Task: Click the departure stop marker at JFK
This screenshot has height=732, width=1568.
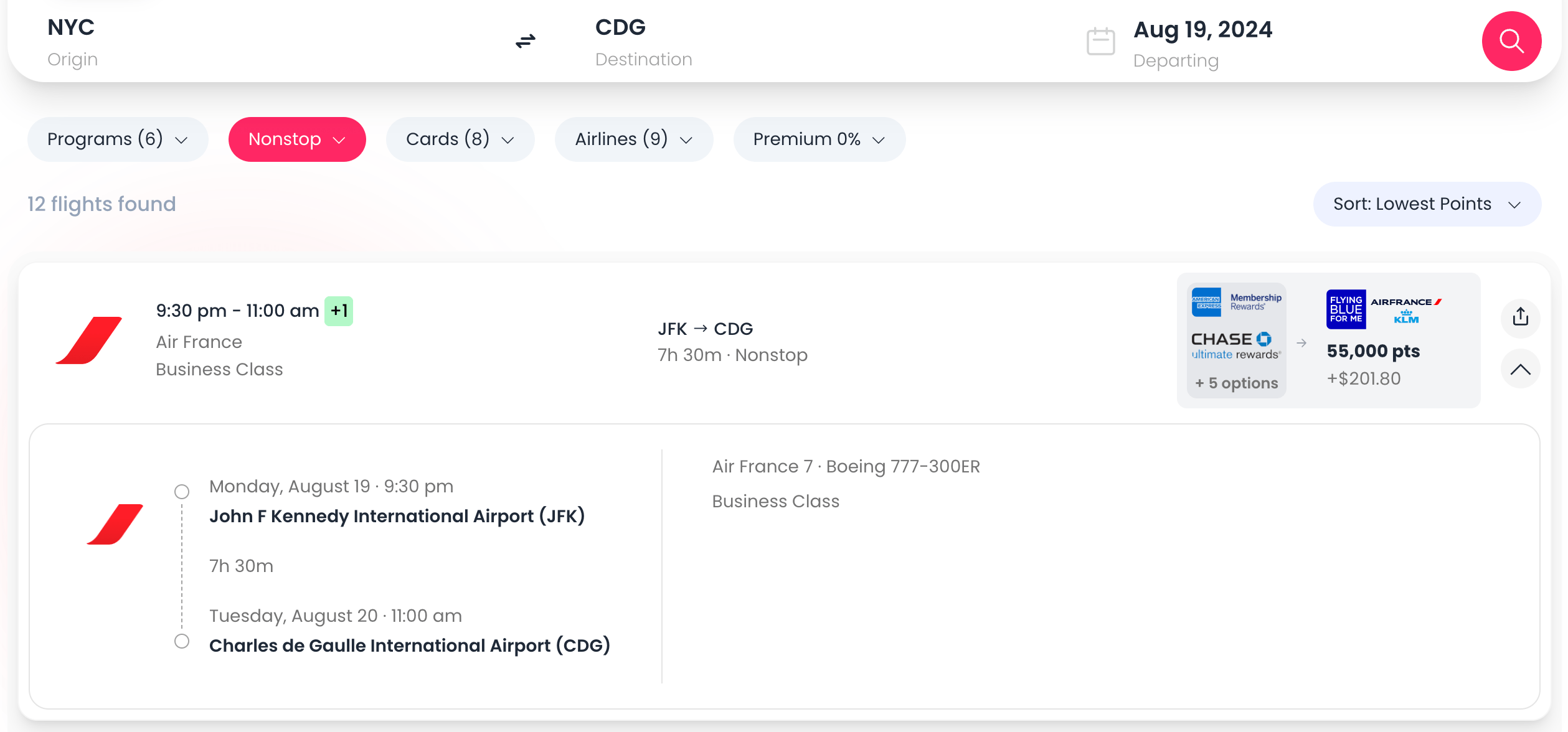Action: [182, 492]
